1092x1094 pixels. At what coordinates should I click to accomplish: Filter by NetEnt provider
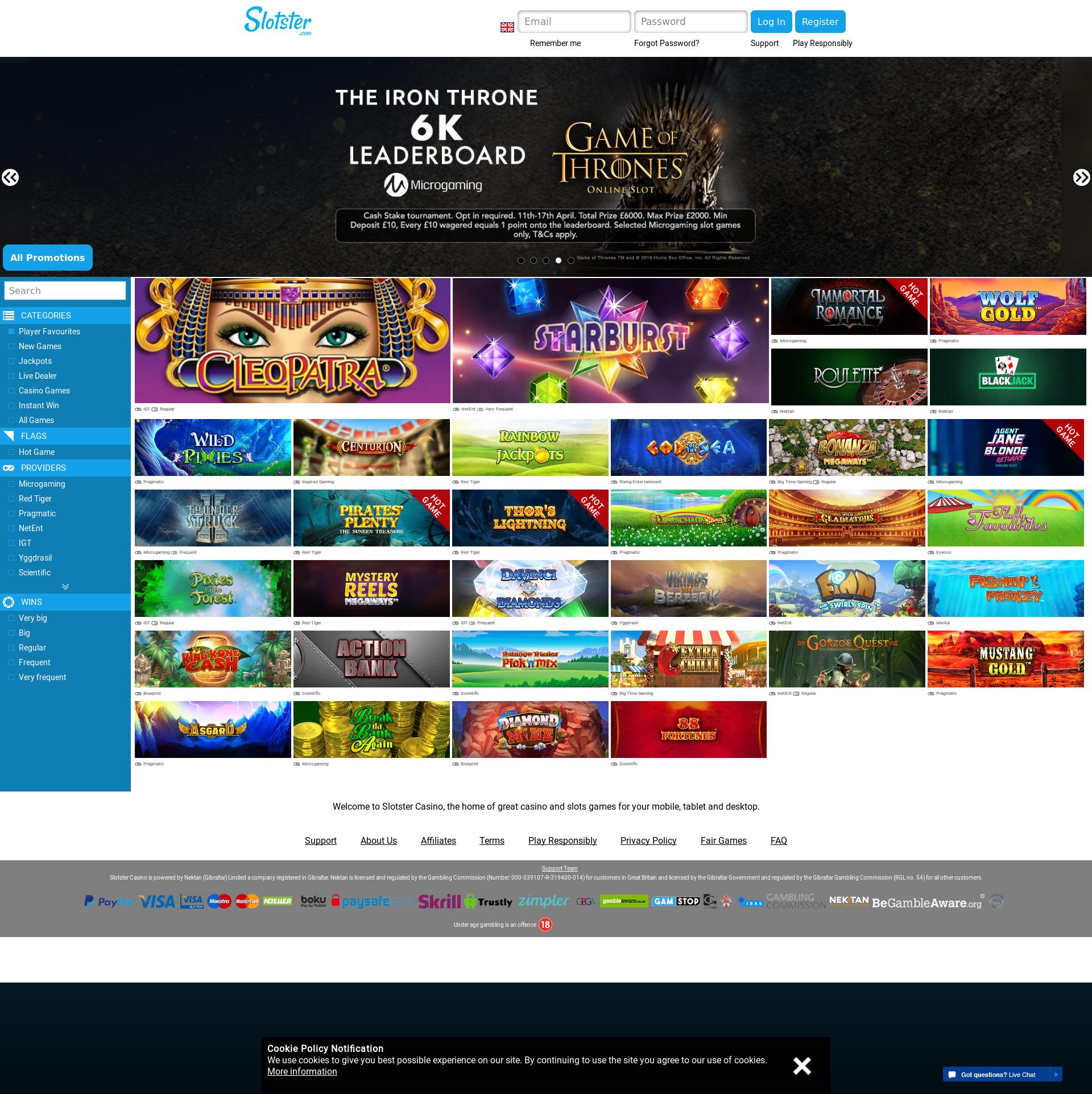[x=11, y=528]
